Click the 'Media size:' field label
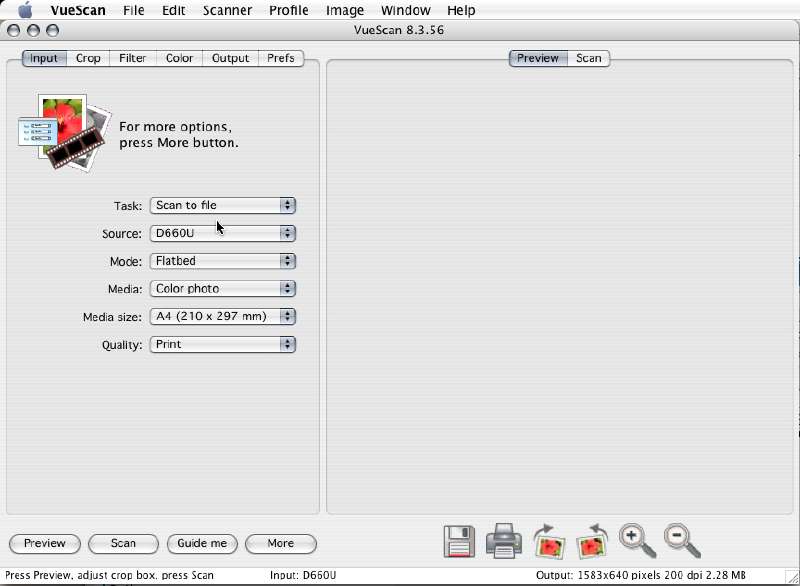This screenshot has height=586, width=800. [112, 317]
